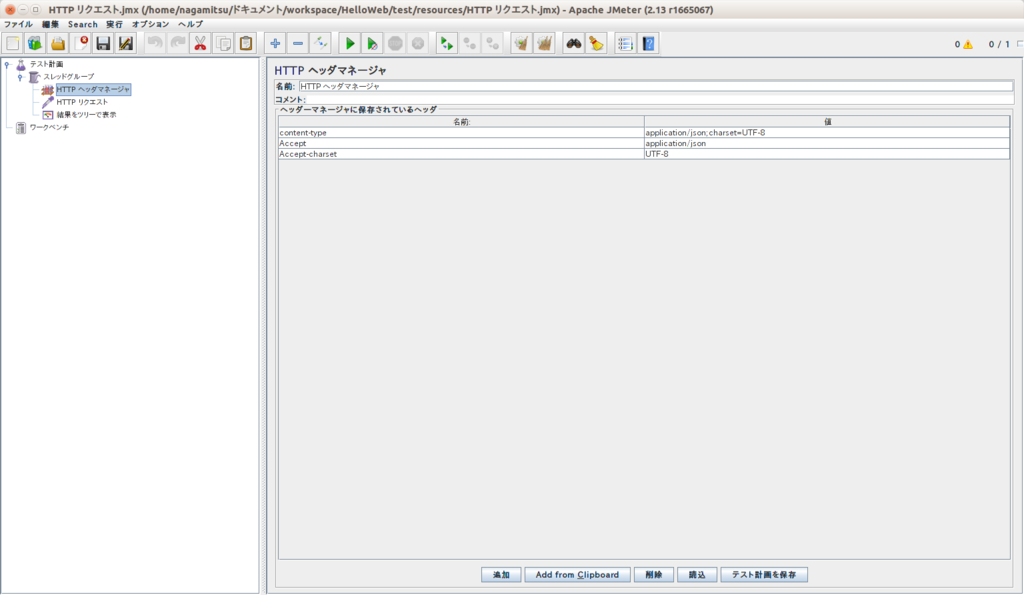Select HTTP ヘッダマネージャ tree node
The height and width of the screenshot is (595, 1024).
coord(93,89)
